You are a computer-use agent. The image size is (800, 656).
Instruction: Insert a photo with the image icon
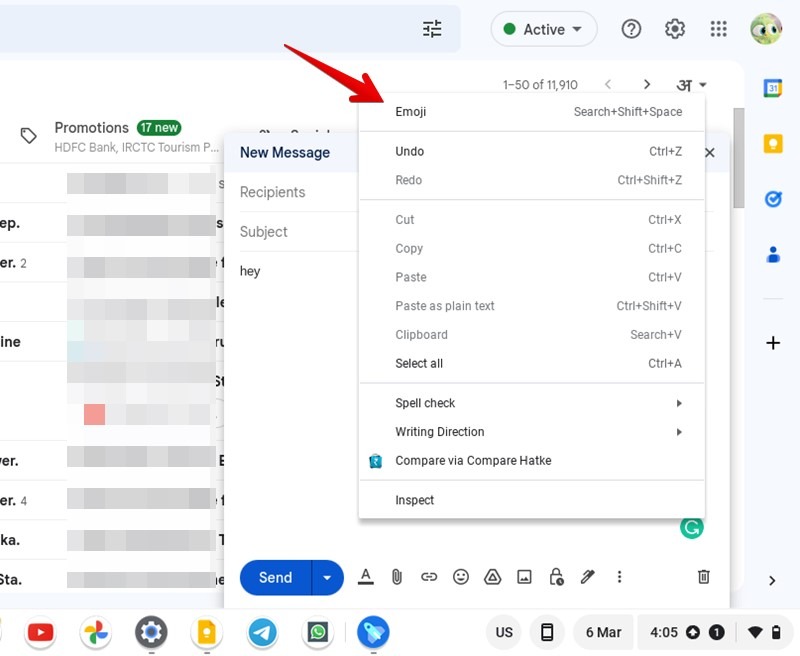coord(524,577)
